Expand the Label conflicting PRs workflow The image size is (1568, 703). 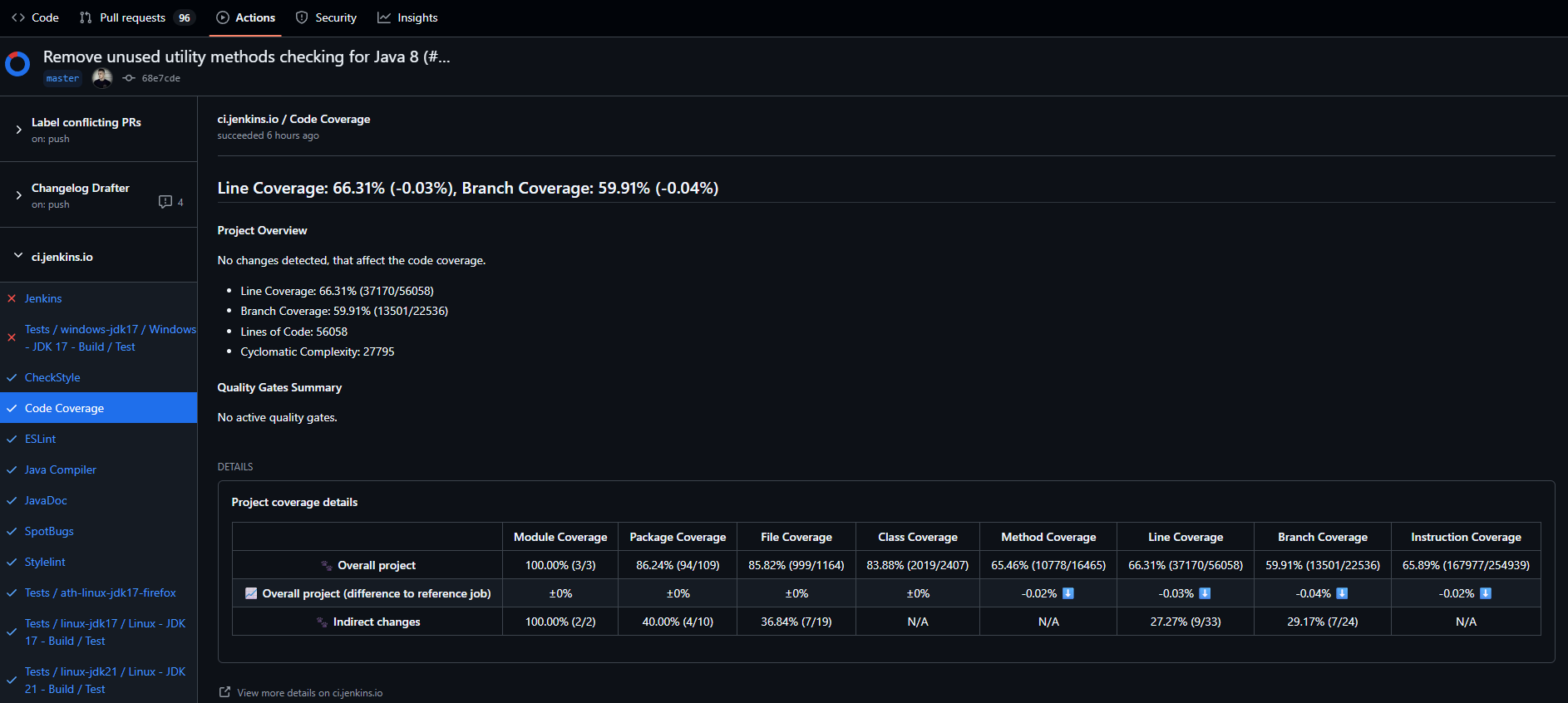(18, 130)
